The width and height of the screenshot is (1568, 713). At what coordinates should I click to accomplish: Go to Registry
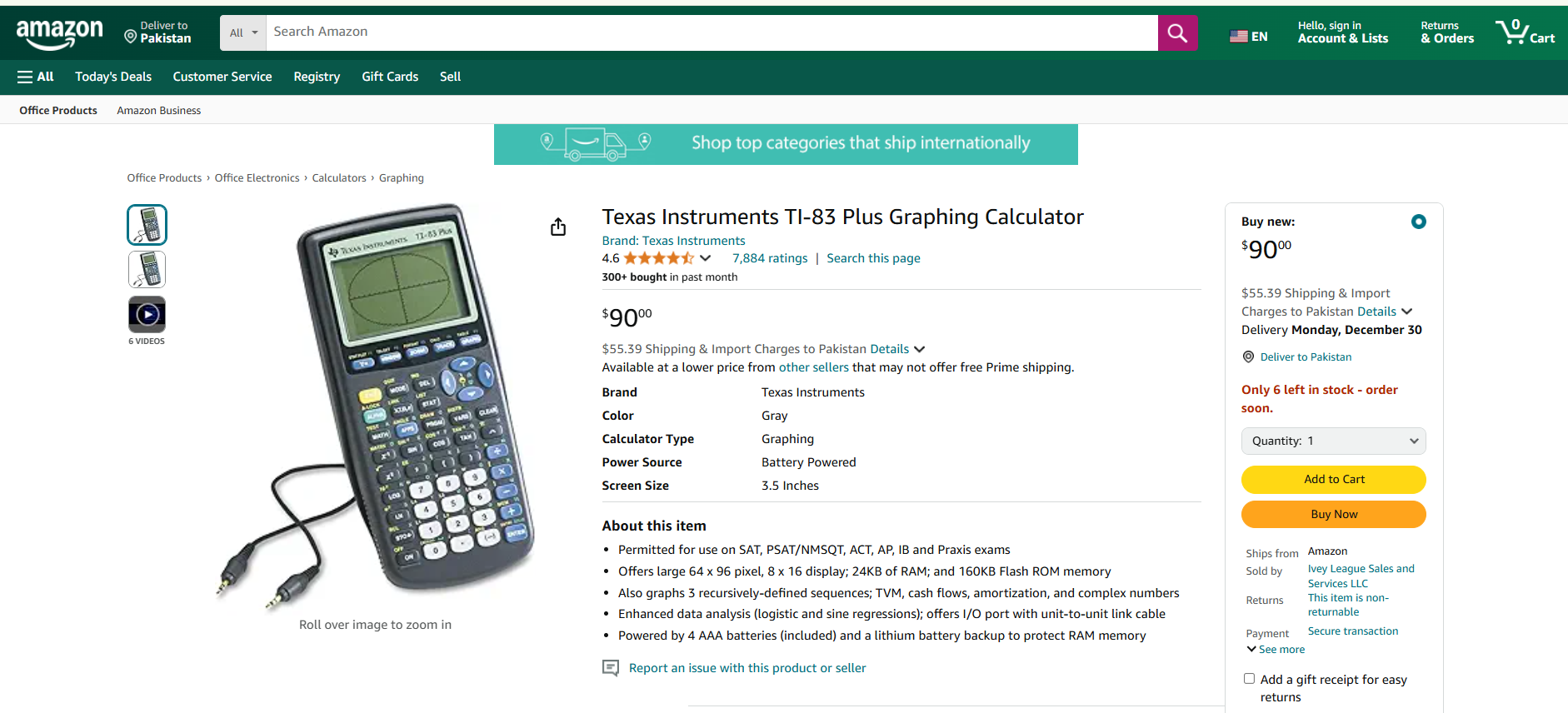click(x=317, y=77)
